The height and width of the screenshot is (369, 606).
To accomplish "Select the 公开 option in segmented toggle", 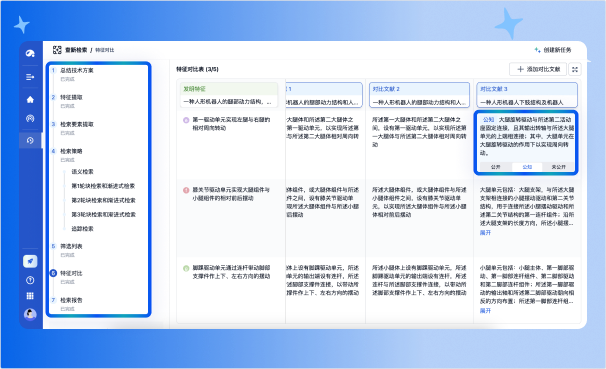I will [x=495, y=167].
